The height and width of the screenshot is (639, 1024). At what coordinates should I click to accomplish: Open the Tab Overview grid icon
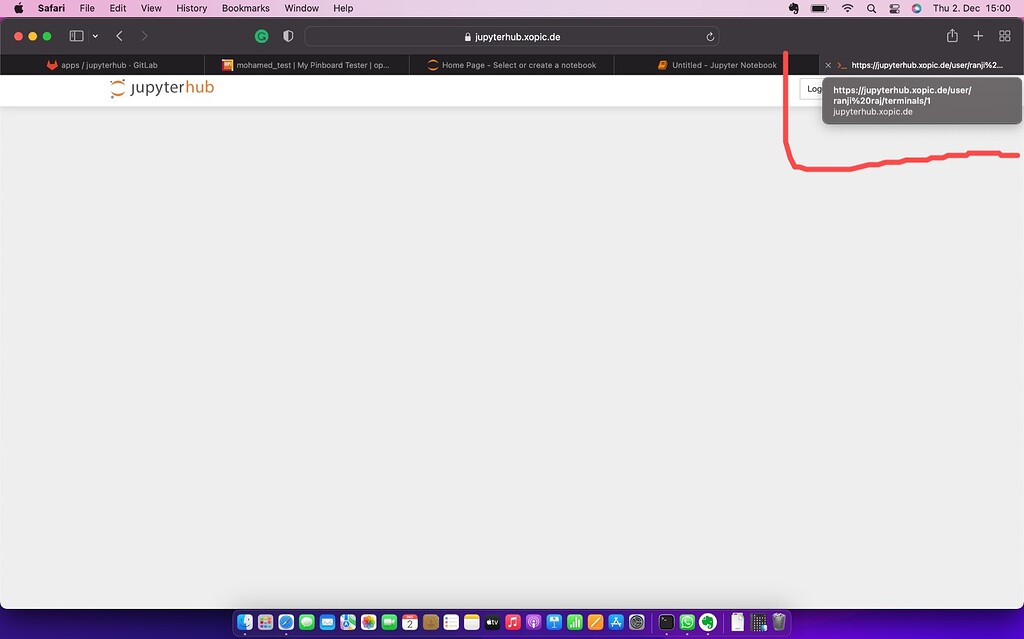coord(1004,35)
